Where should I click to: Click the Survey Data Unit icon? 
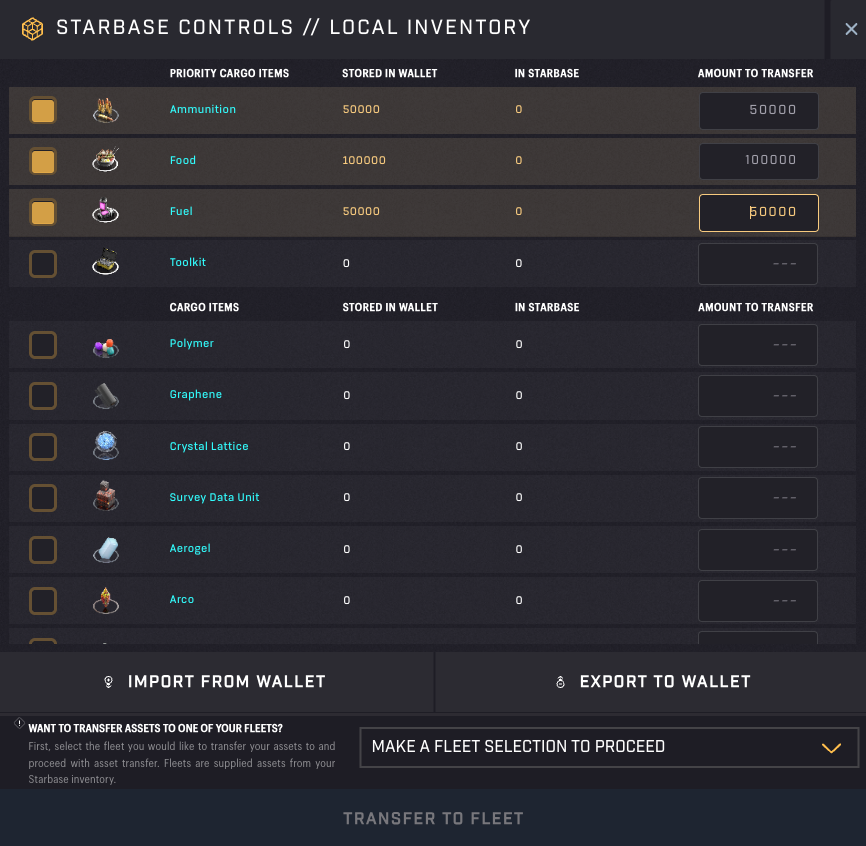point(105,498)
